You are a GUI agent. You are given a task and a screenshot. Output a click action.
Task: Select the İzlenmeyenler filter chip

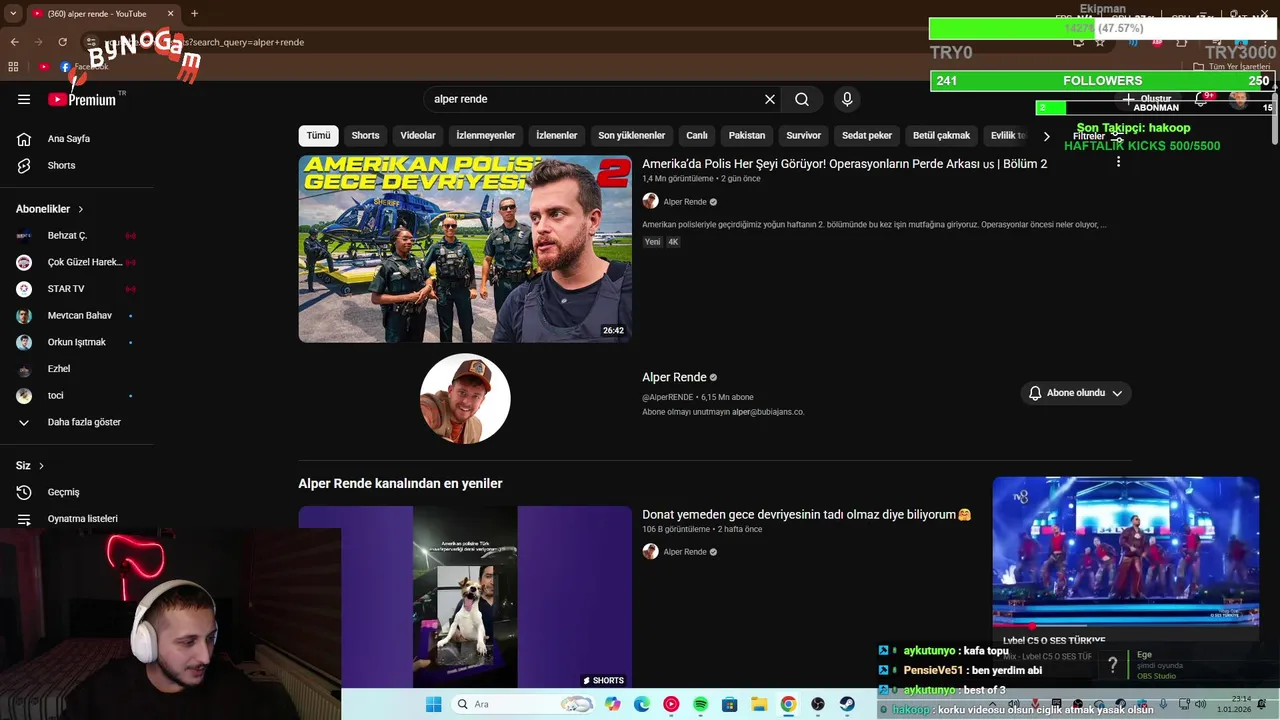coord(486,136)
